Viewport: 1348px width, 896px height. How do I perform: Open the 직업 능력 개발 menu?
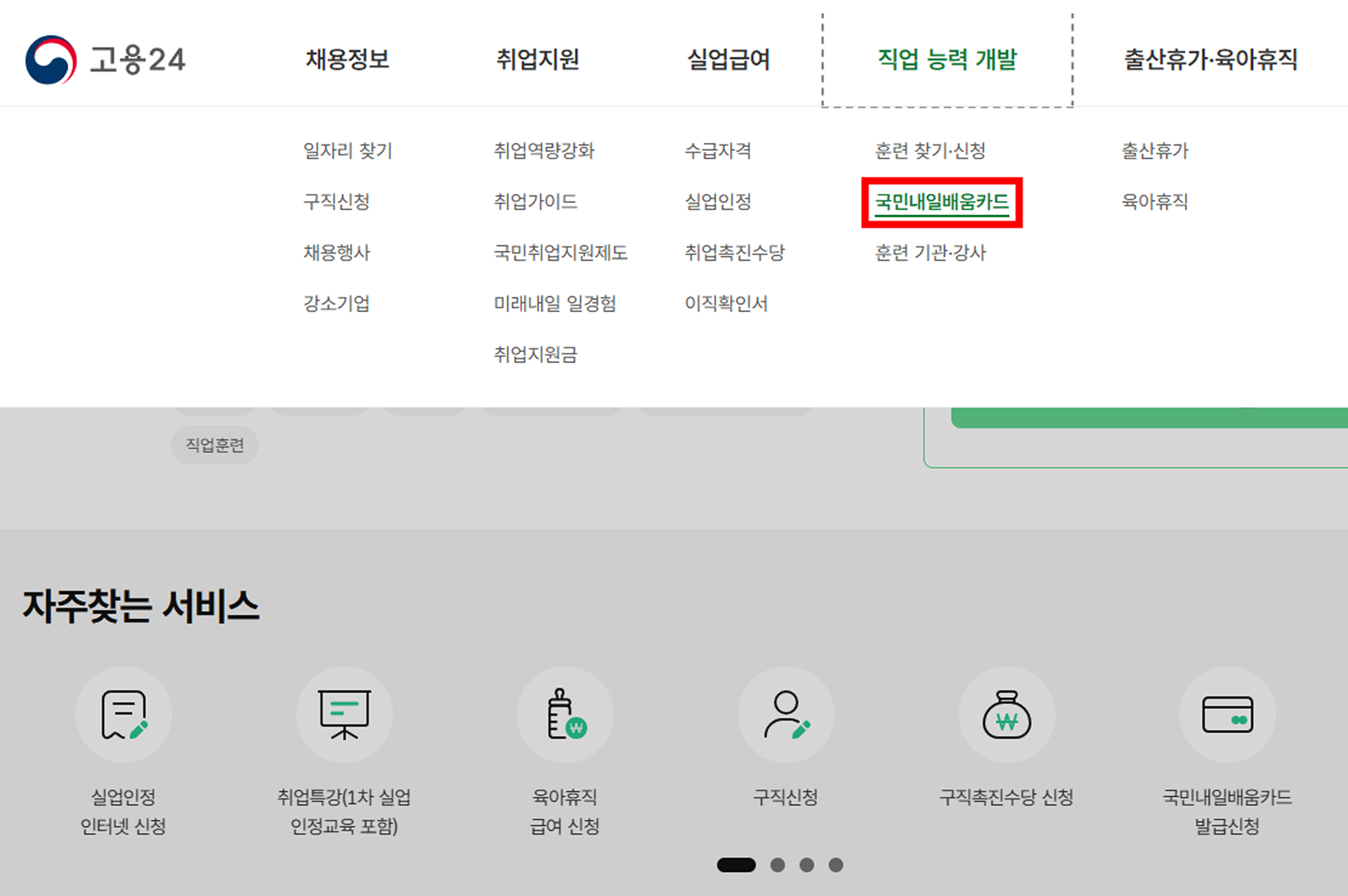point(947,59)
